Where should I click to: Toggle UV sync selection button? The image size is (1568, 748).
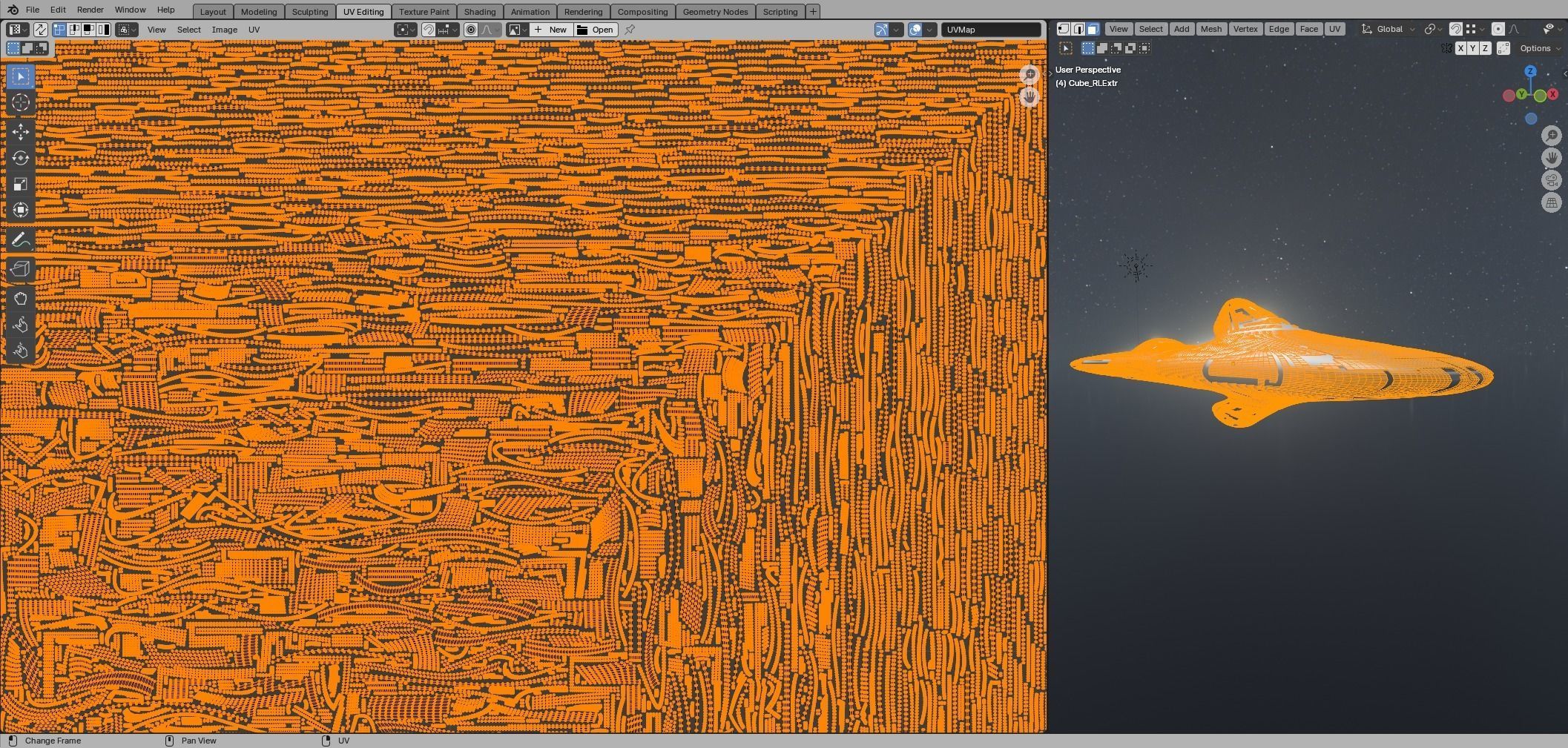pos(40,30)
